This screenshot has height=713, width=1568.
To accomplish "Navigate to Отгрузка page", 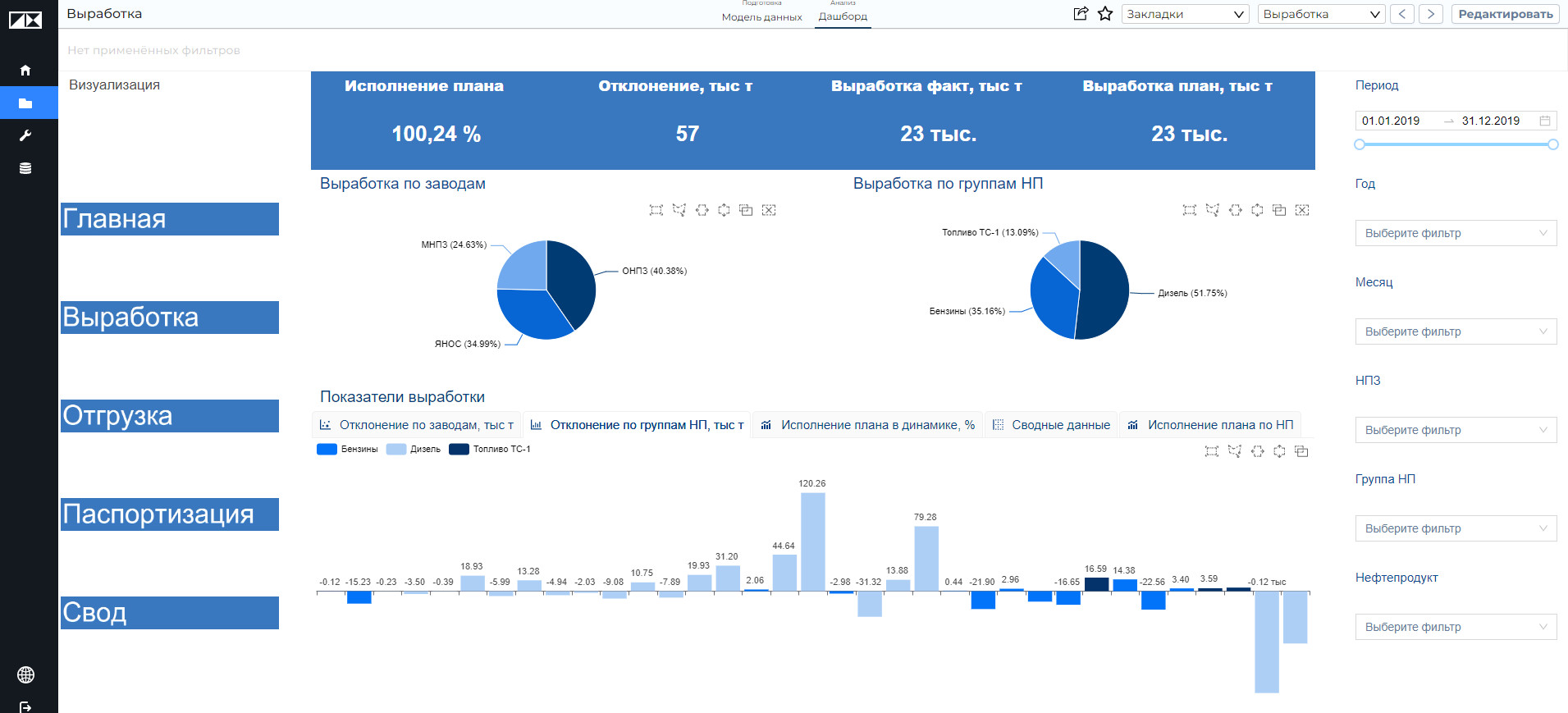I will (170, 416).
